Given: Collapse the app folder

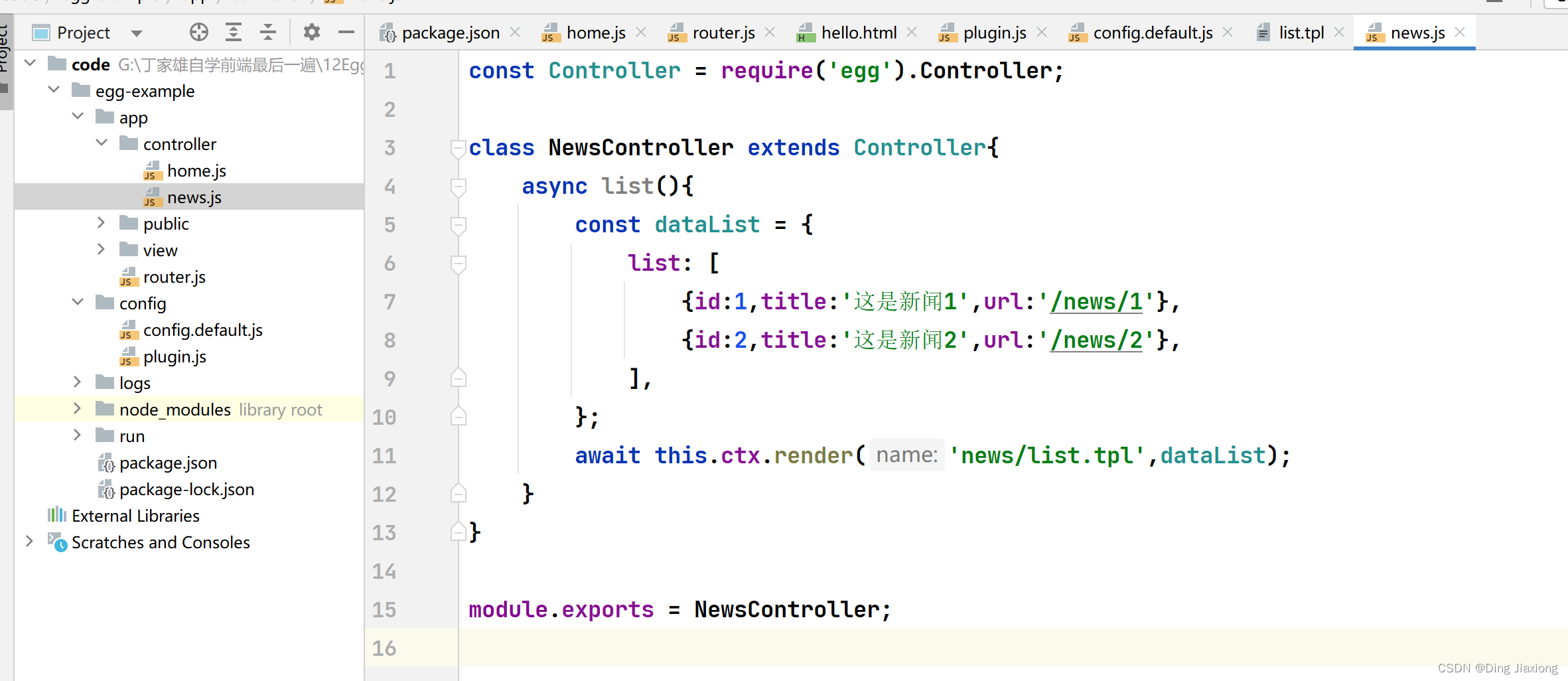Looking at the screenshot, I should coord(78,116).
